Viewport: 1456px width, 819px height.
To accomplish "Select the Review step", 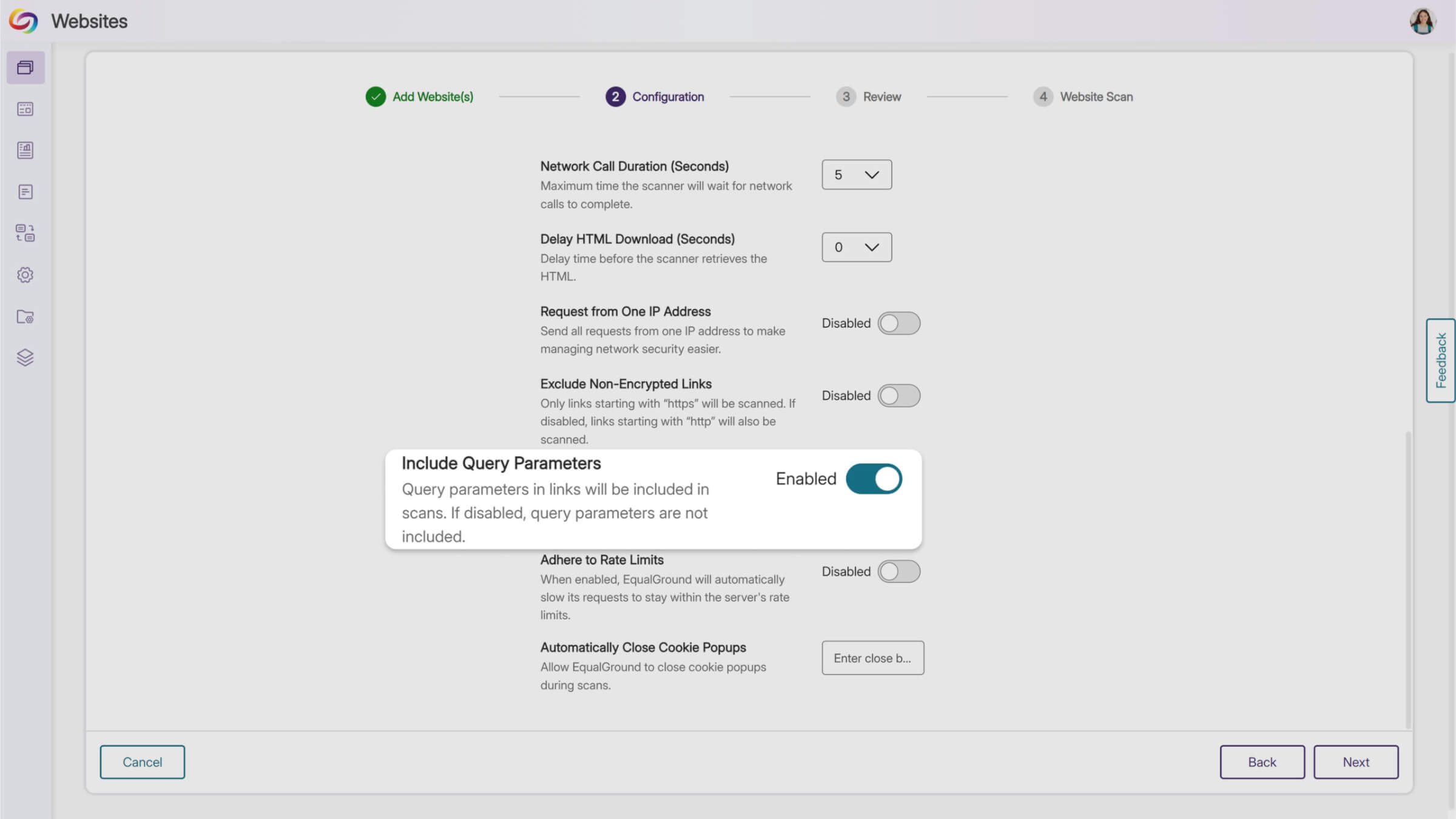I will click(x=869, y=97).
